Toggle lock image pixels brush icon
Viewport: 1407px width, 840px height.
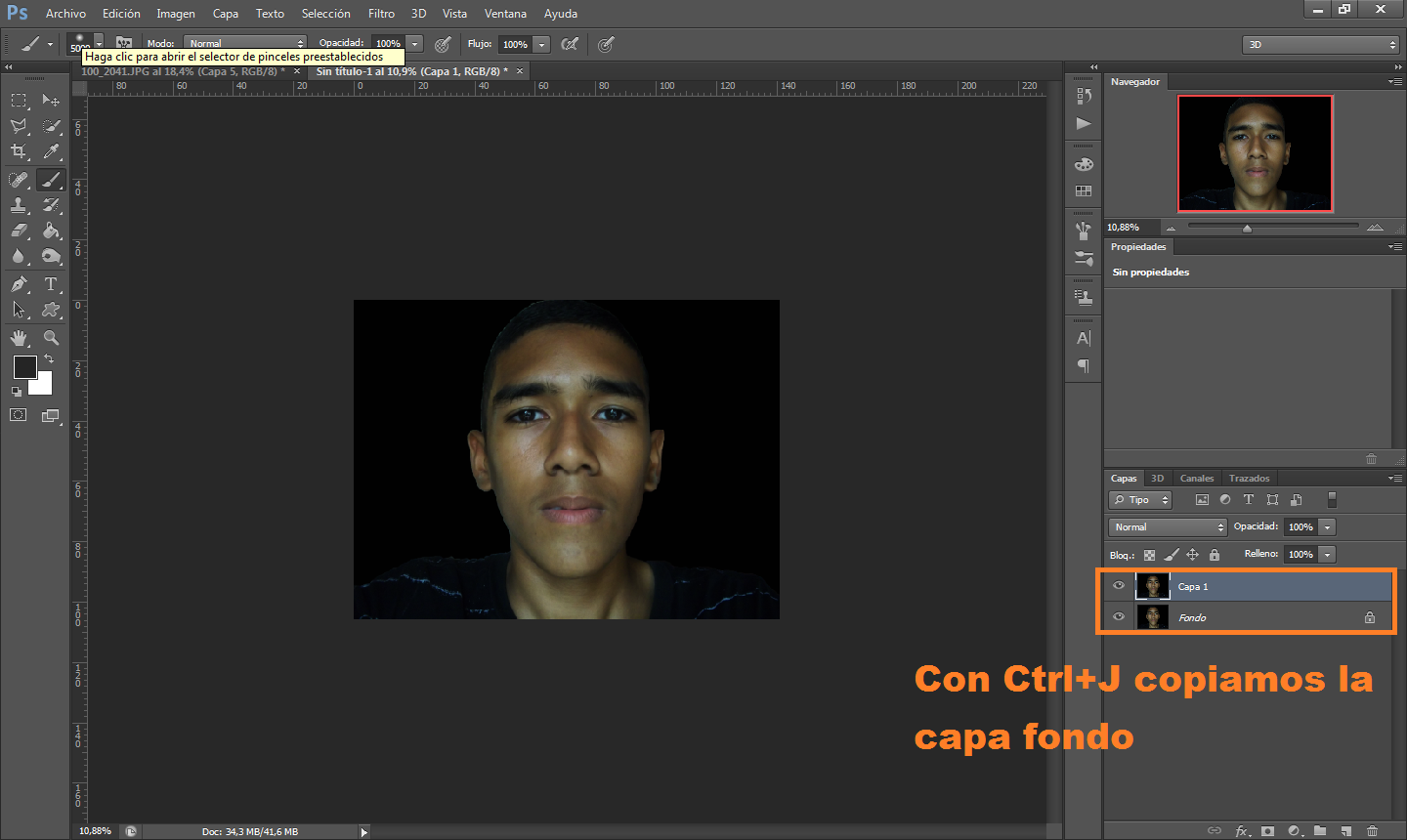tap(1172, 555)
